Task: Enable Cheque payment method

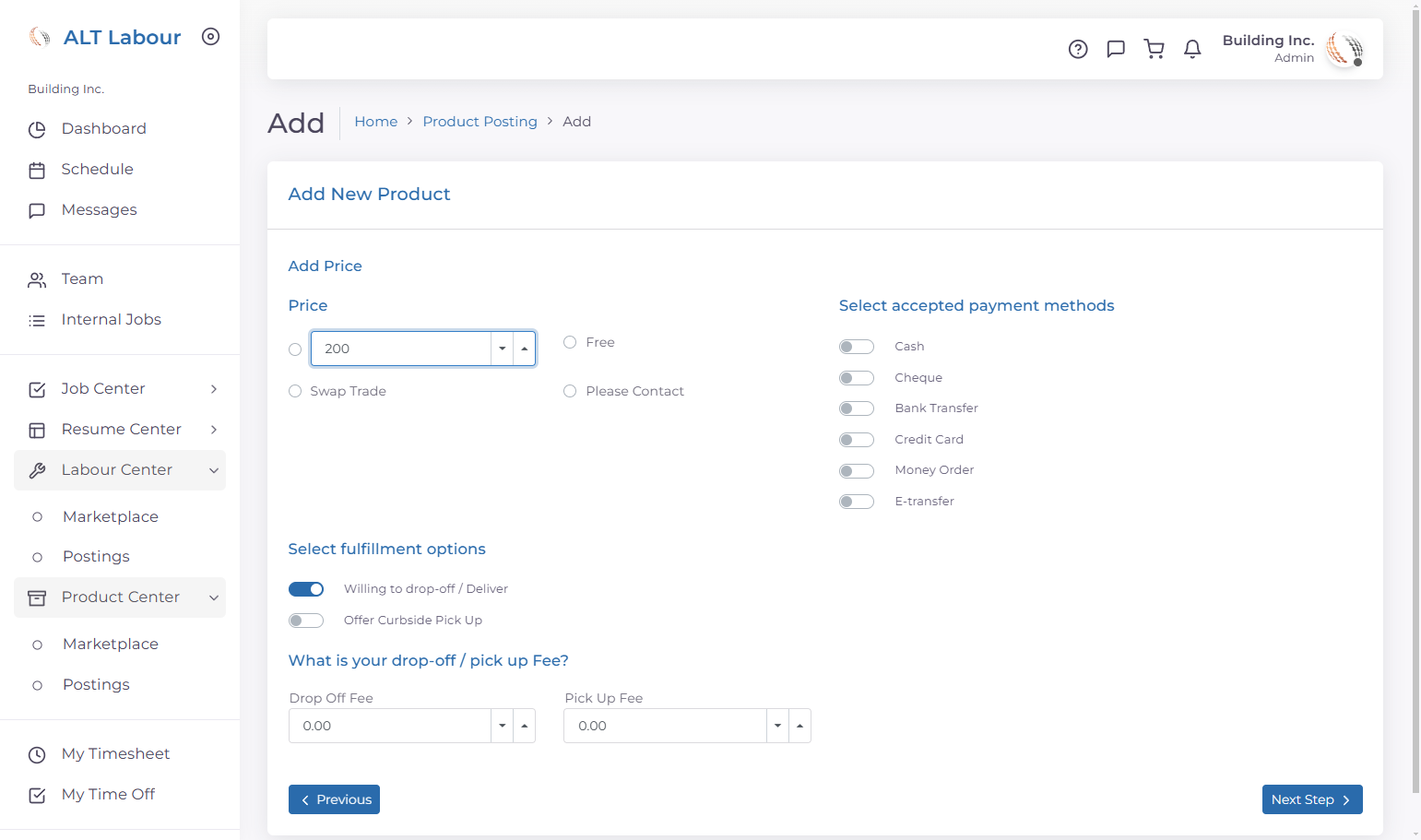Action: [x=857, y=378]
